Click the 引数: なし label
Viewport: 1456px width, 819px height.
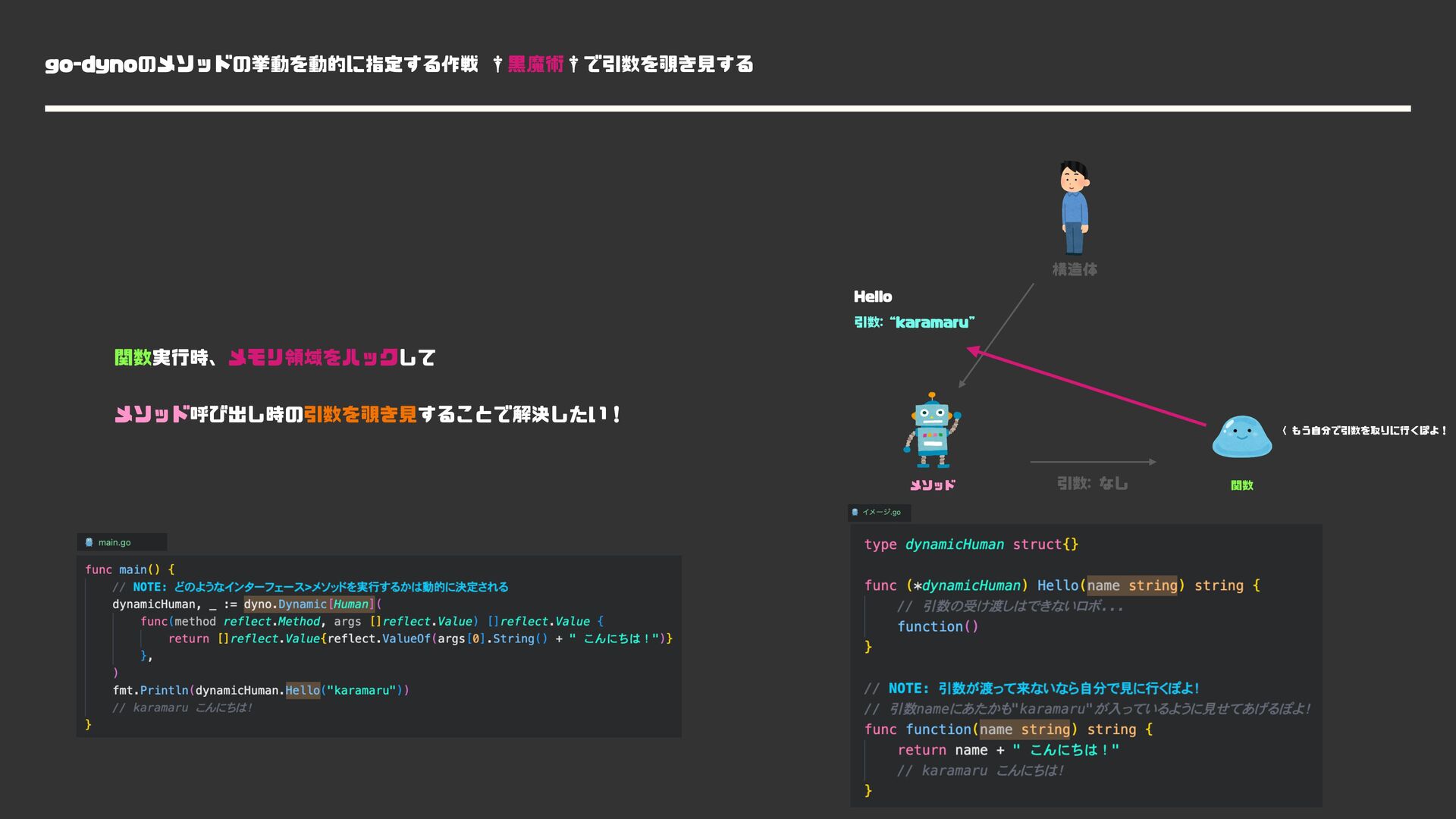[x=1092, y=483]
